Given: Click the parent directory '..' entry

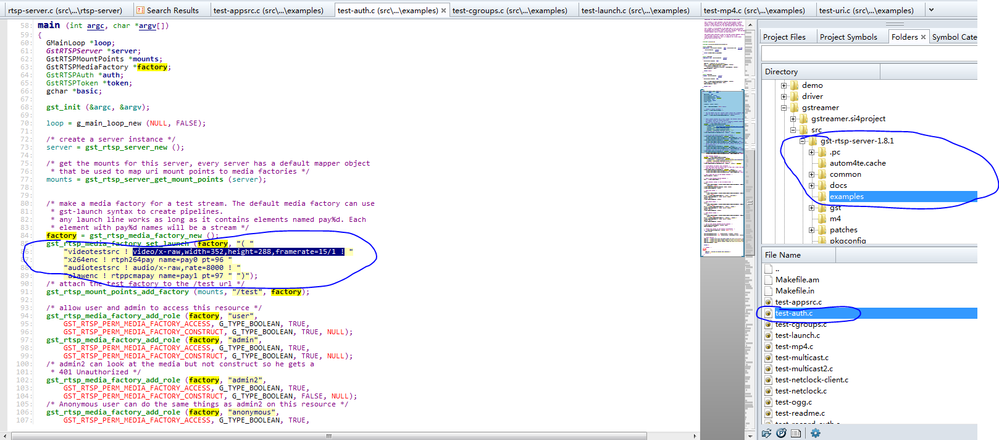Looking at the screenshot, I should click(x=778, y=269).
